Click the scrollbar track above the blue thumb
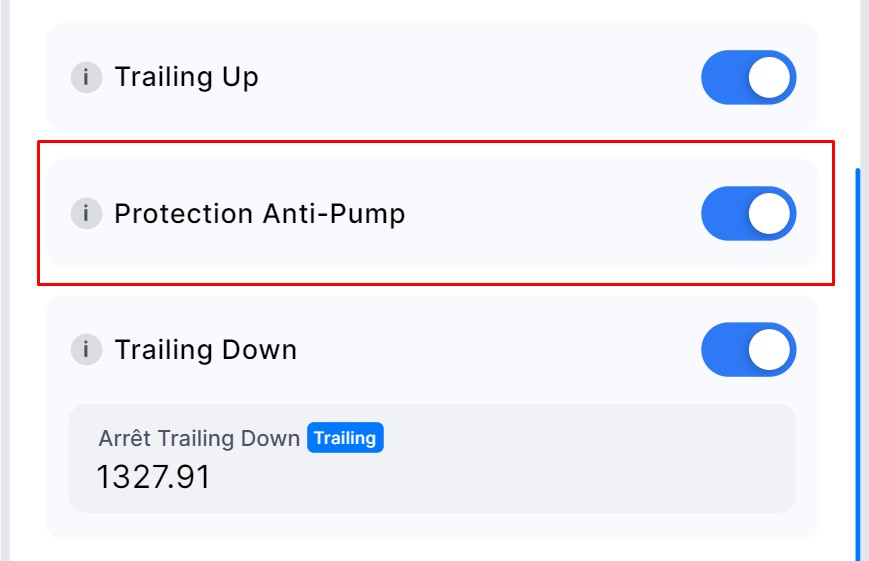The image size is (869, 561). pos(857,80)
